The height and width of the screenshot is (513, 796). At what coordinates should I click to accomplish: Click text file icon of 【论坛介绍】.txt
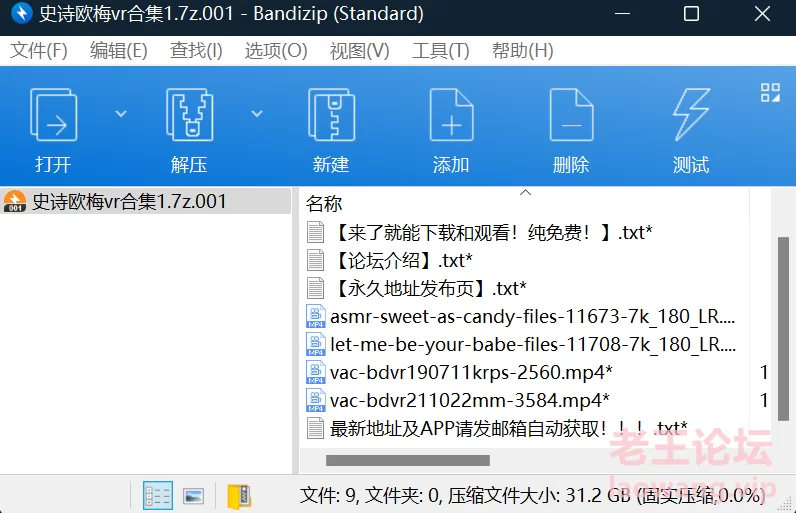(x=315, y=260)
